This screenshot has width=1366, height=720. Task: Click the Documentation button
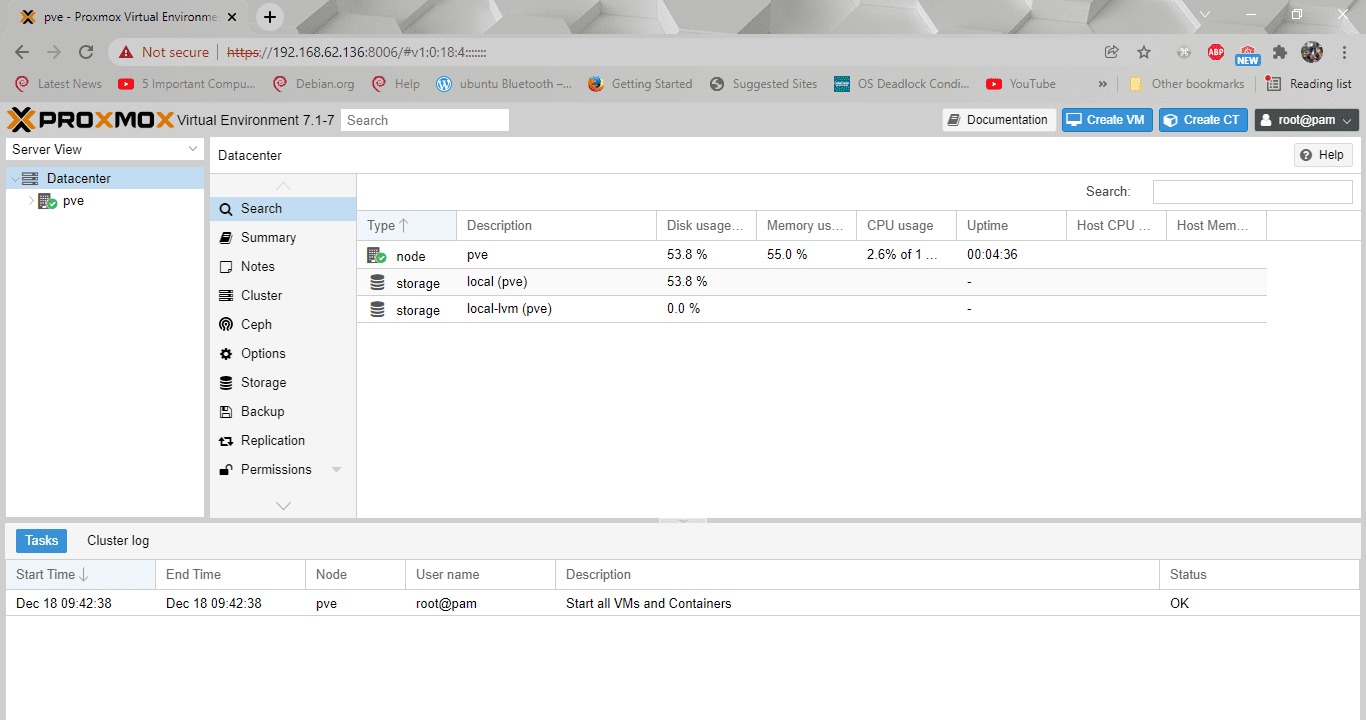coord(999,120)
